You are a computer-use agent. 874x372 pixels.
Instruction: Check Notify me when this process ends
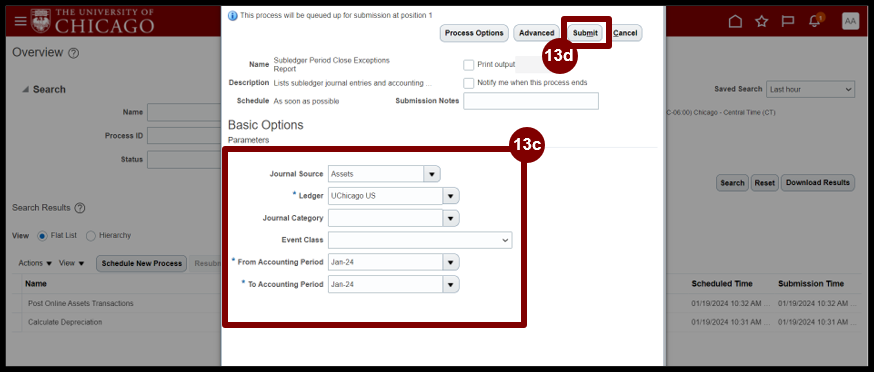pyautogui.click(x=469, y=83)
